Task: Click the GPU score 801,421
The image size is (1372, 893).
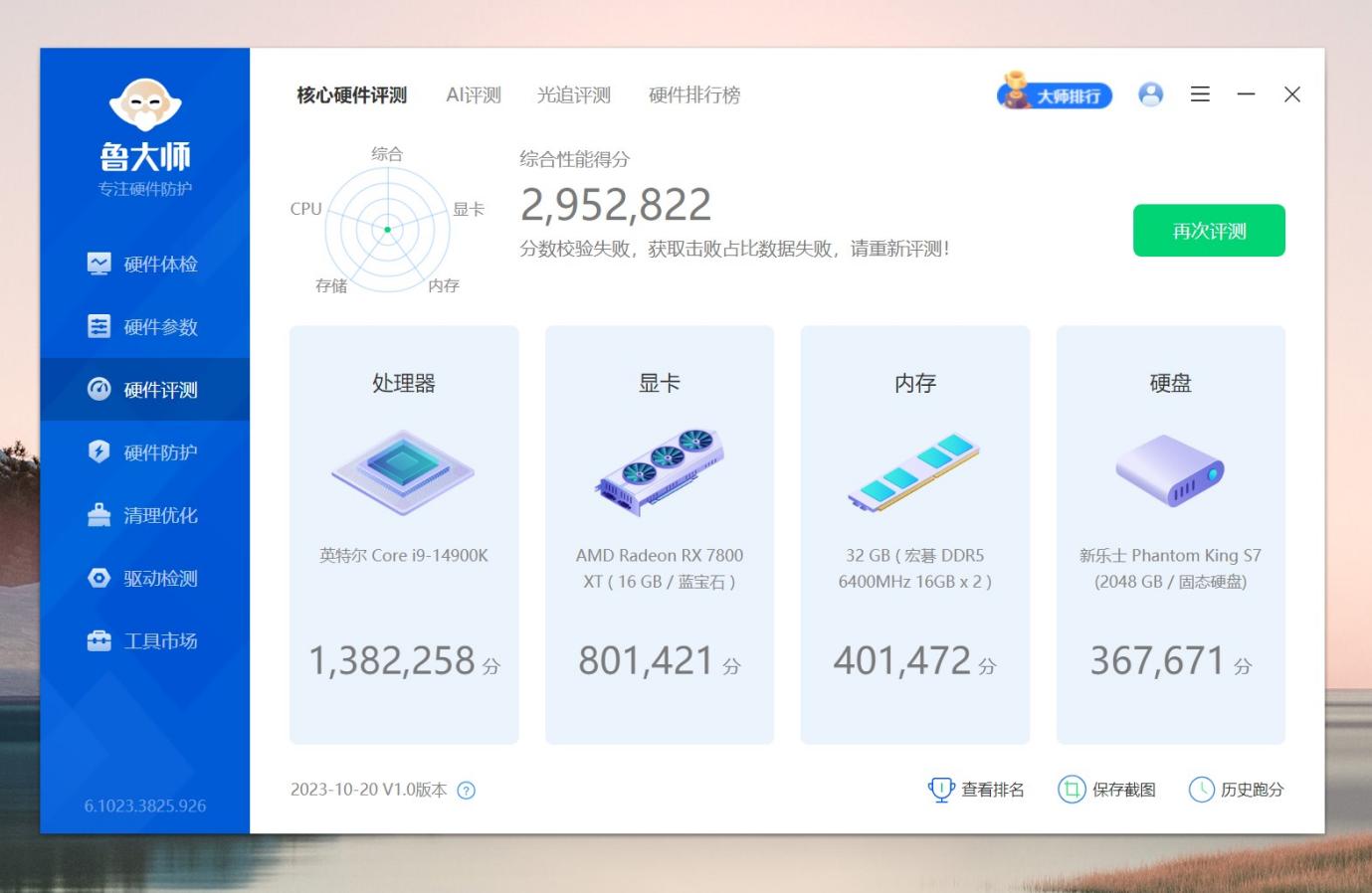Action: coord(646,660)
